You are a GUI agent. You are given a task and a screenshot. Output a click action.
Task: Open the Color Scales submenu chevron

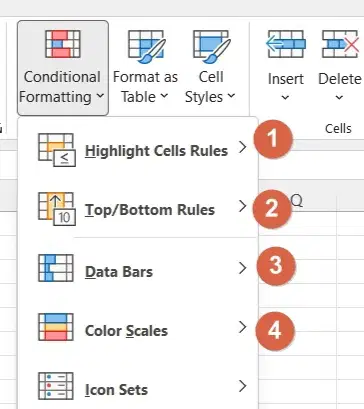point(243,327)
